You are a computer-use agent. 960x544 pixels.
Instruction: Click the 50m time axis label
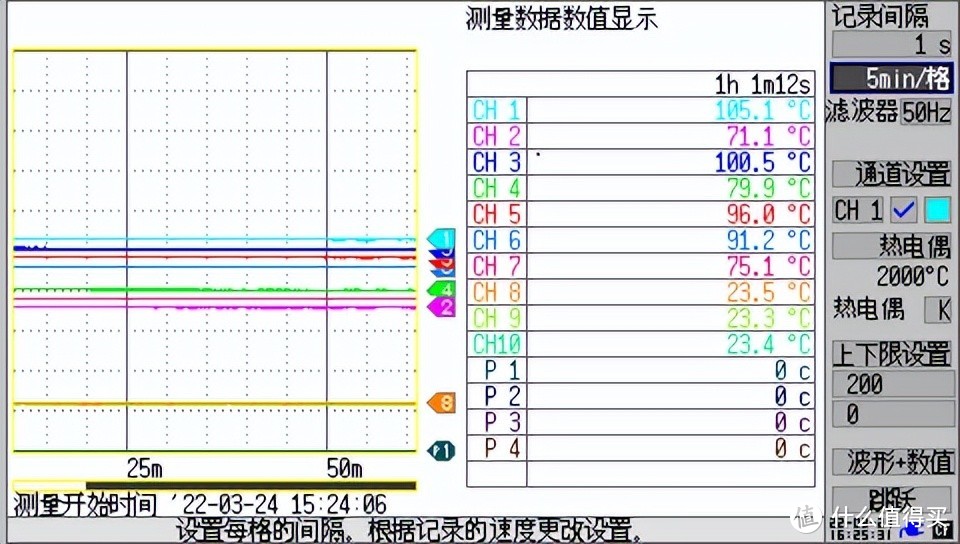[x=344, y=468]
